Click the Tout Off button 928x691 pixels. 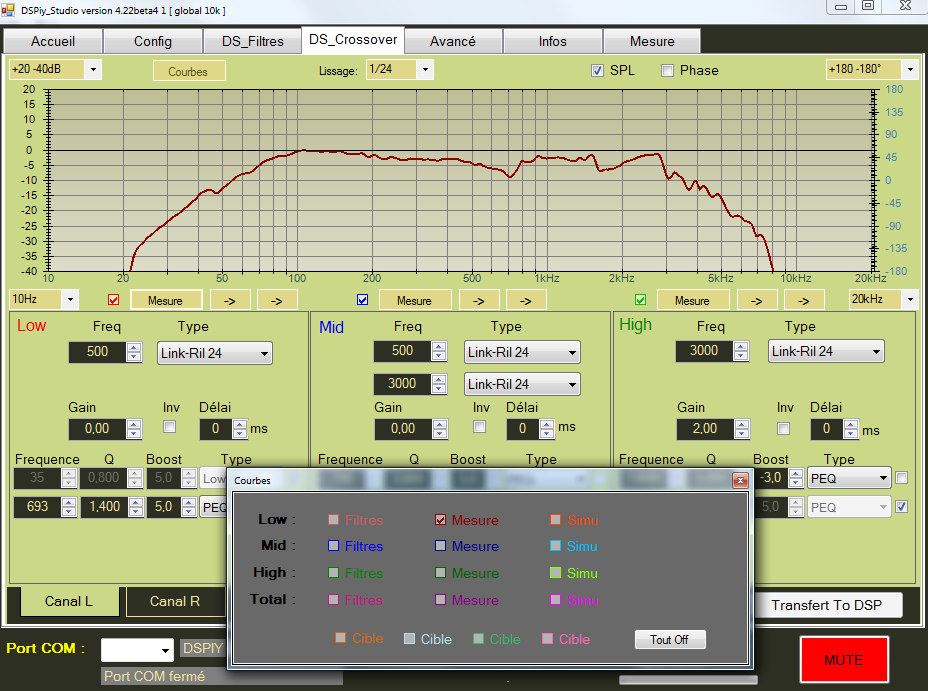click(669, 639)
